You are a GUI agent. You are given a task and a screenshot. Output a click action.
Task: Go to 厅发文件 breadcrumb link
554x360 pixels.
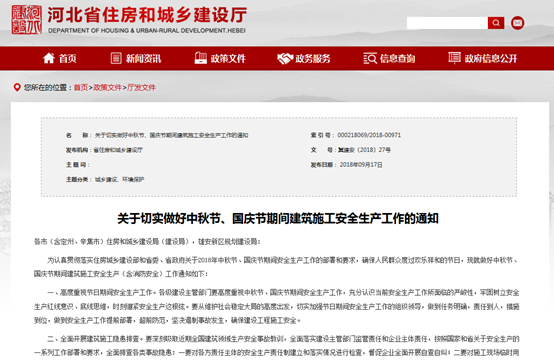click(x=141, y=87)
